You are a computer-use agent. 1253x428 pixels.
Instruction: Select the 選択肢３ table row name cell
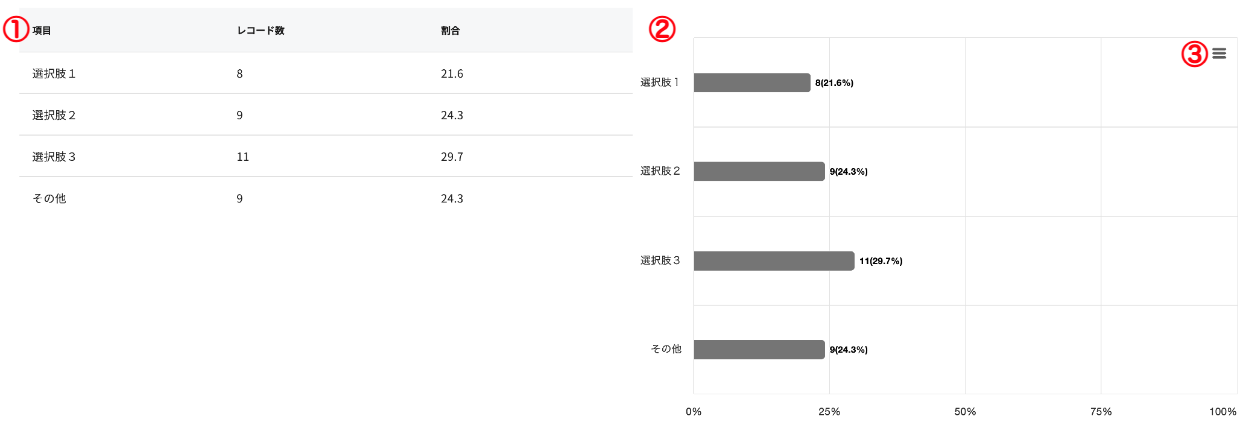tap(54, 157)
